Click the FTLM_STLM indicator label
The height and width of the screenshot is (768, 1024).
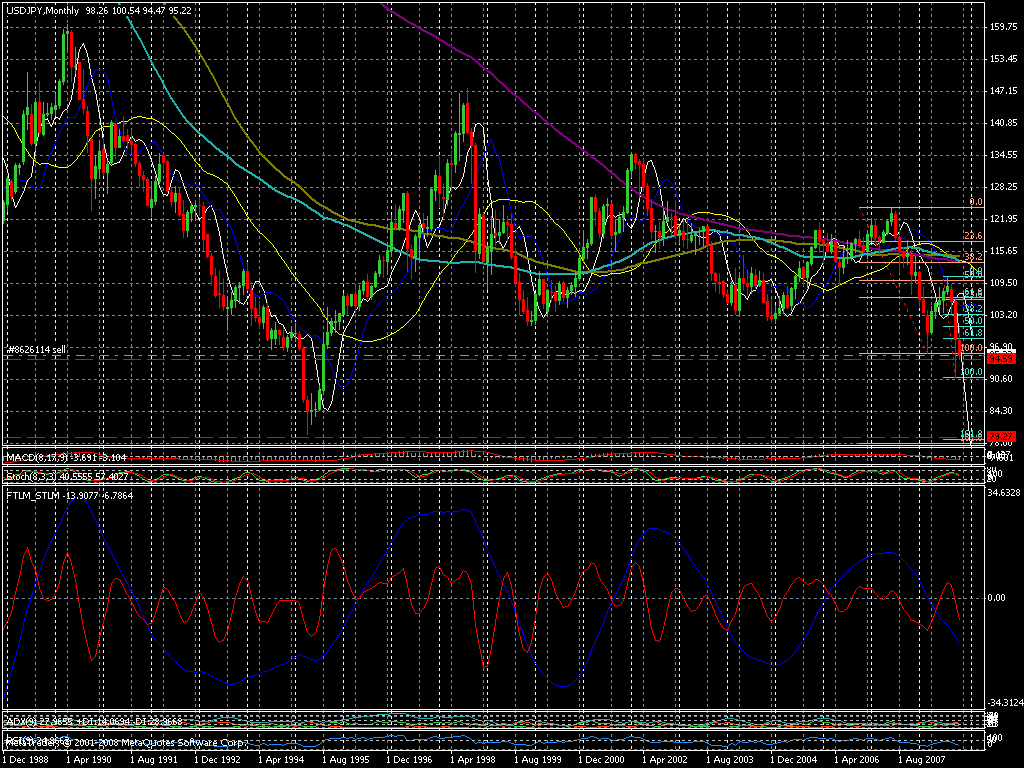point(33,496)
